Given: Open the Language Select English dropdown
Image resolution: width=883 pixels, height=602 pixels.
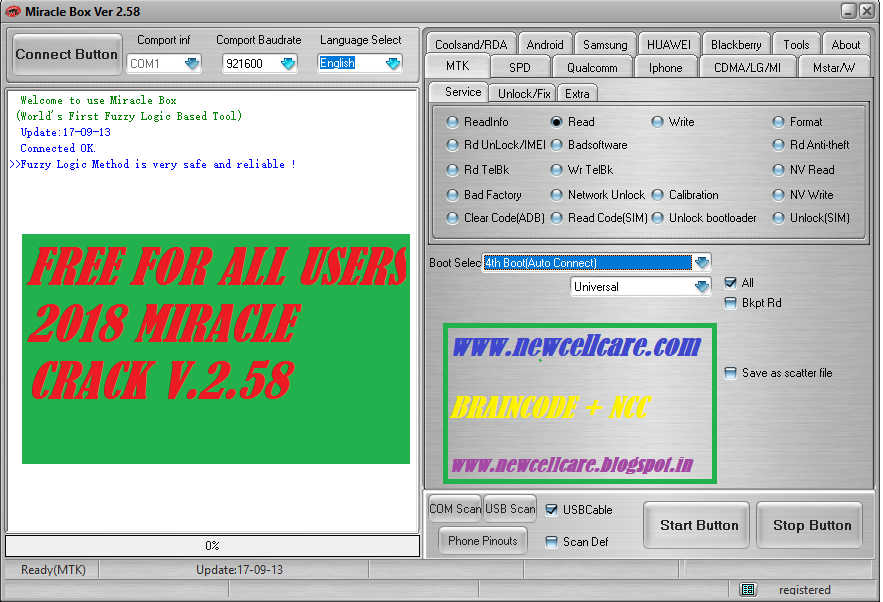Looking at the screenshot, I should coord(393,64).
